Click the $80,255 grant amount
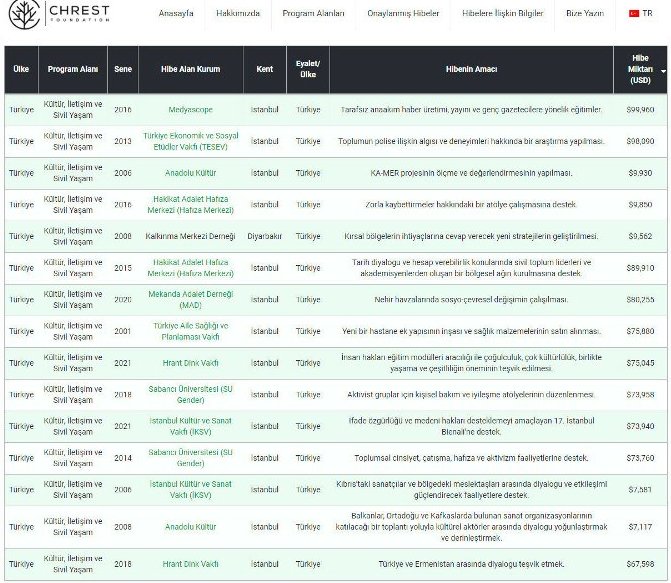671x583 pixels. point(640,300)
